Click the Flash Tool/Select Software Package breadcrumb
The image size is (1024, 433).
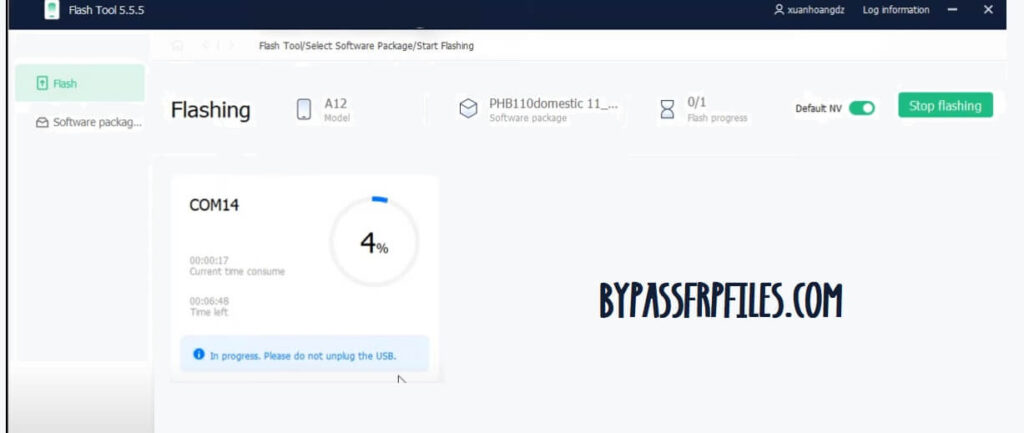(366, 46)
